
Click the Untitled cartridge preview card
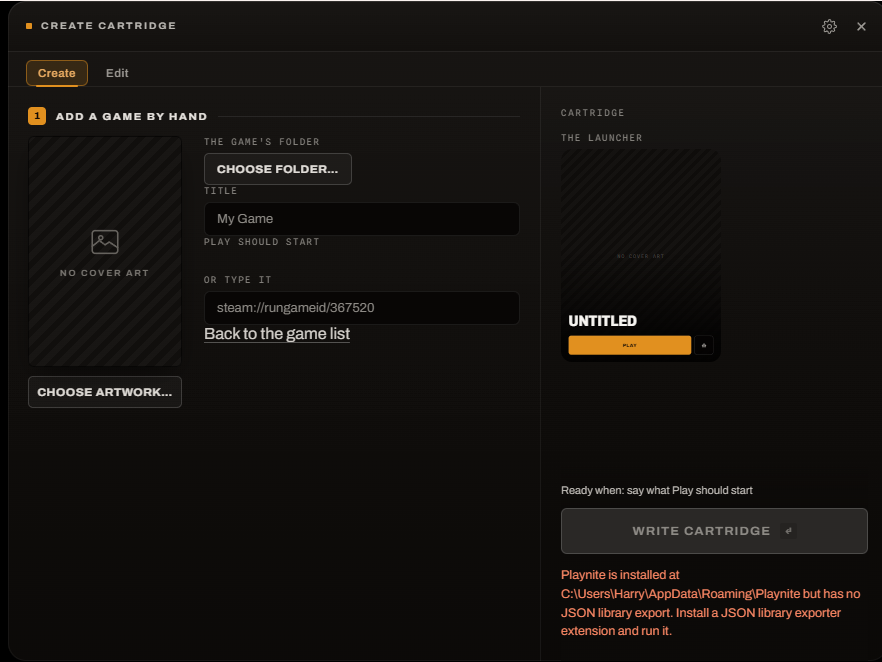(641, 255)
